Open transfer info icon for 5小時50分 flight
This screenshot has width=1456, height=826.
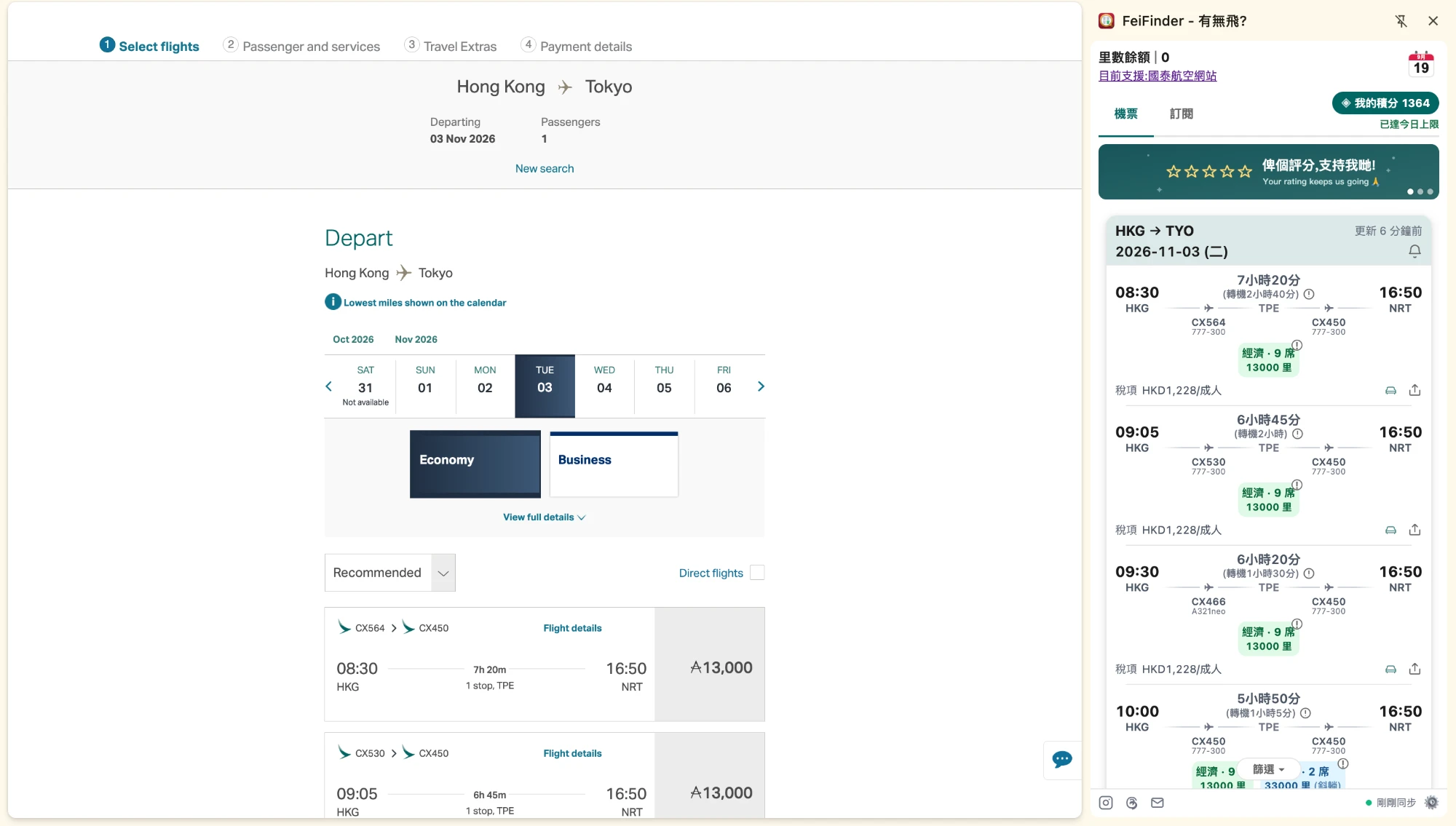[1305, 713]
